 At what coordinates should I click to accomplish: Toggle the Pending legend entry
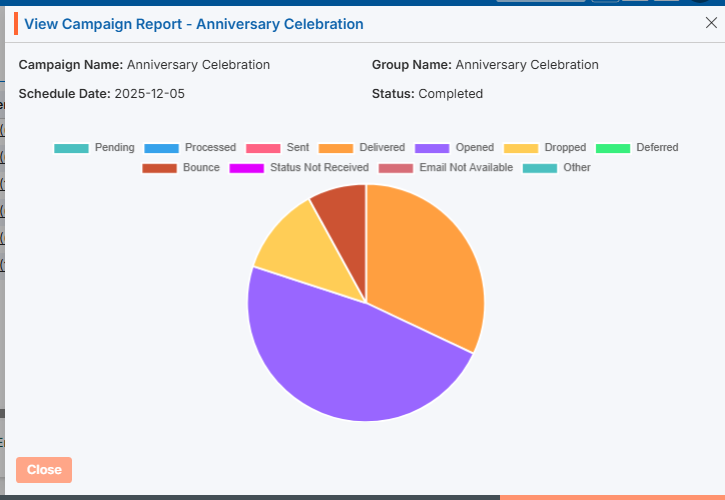click(x=94, y=148)
